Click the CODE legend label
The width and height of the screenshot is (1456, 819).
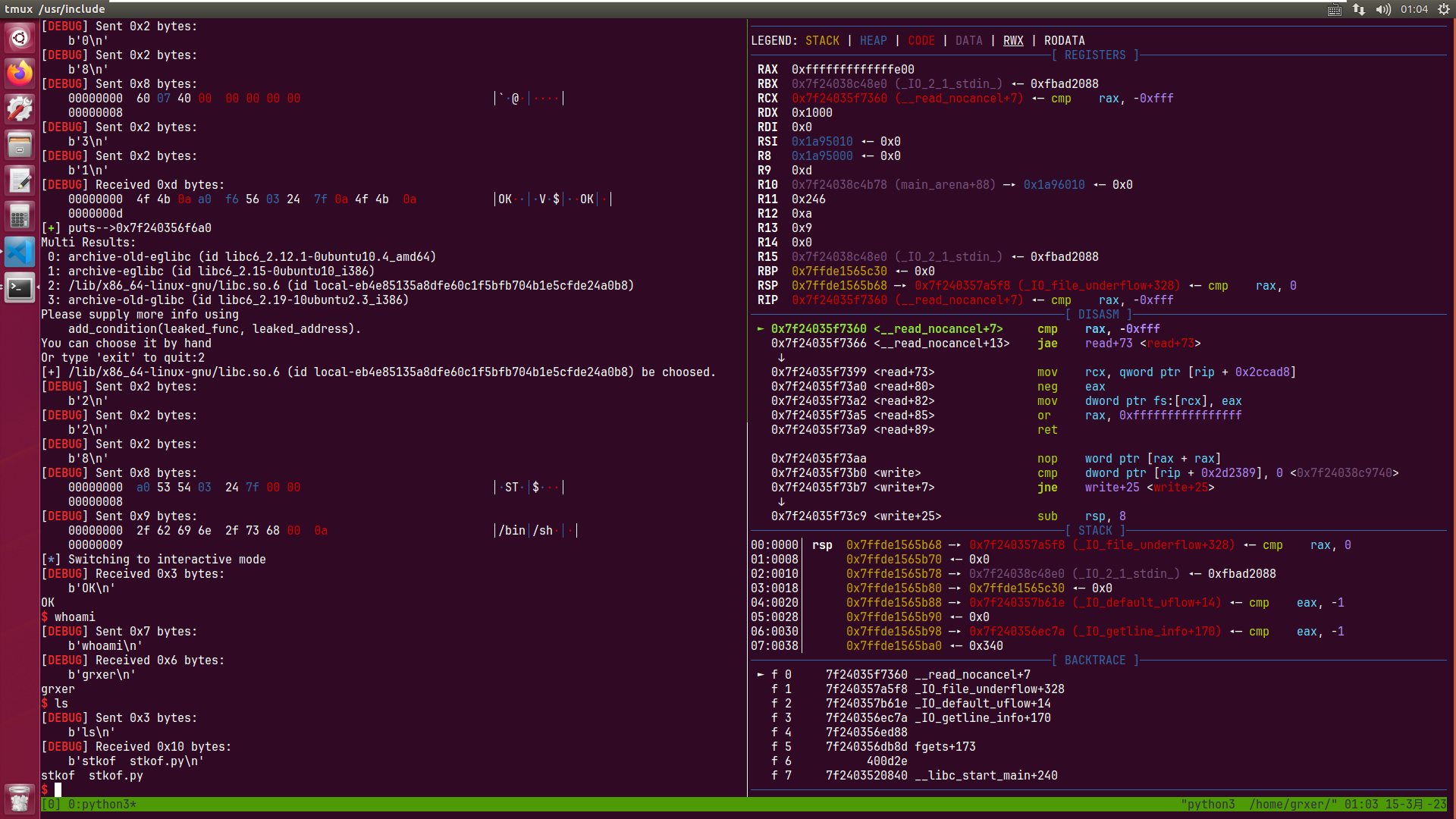(921, 41)
